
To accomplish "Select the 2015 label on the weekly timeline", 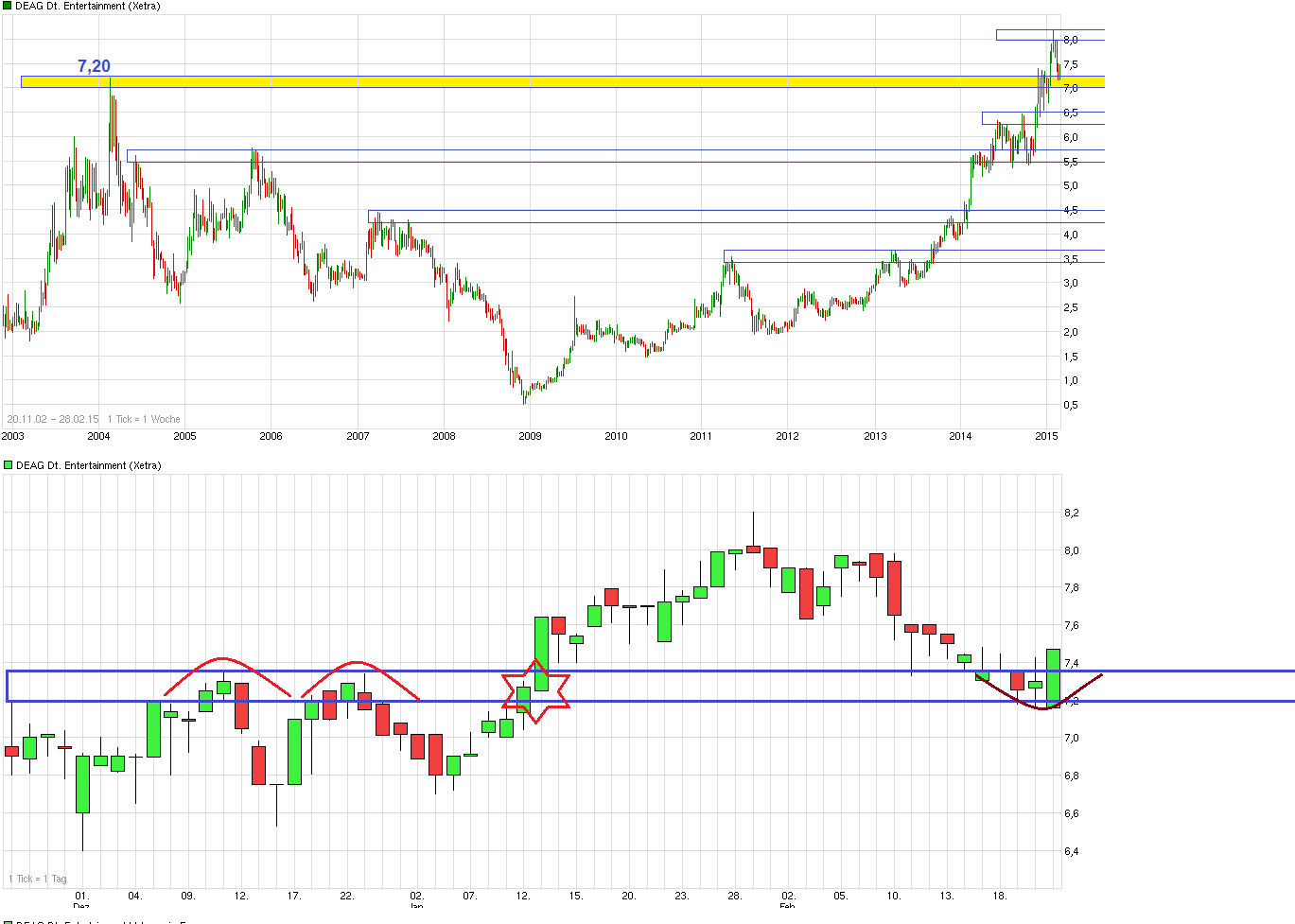I will click(1045, 436).
